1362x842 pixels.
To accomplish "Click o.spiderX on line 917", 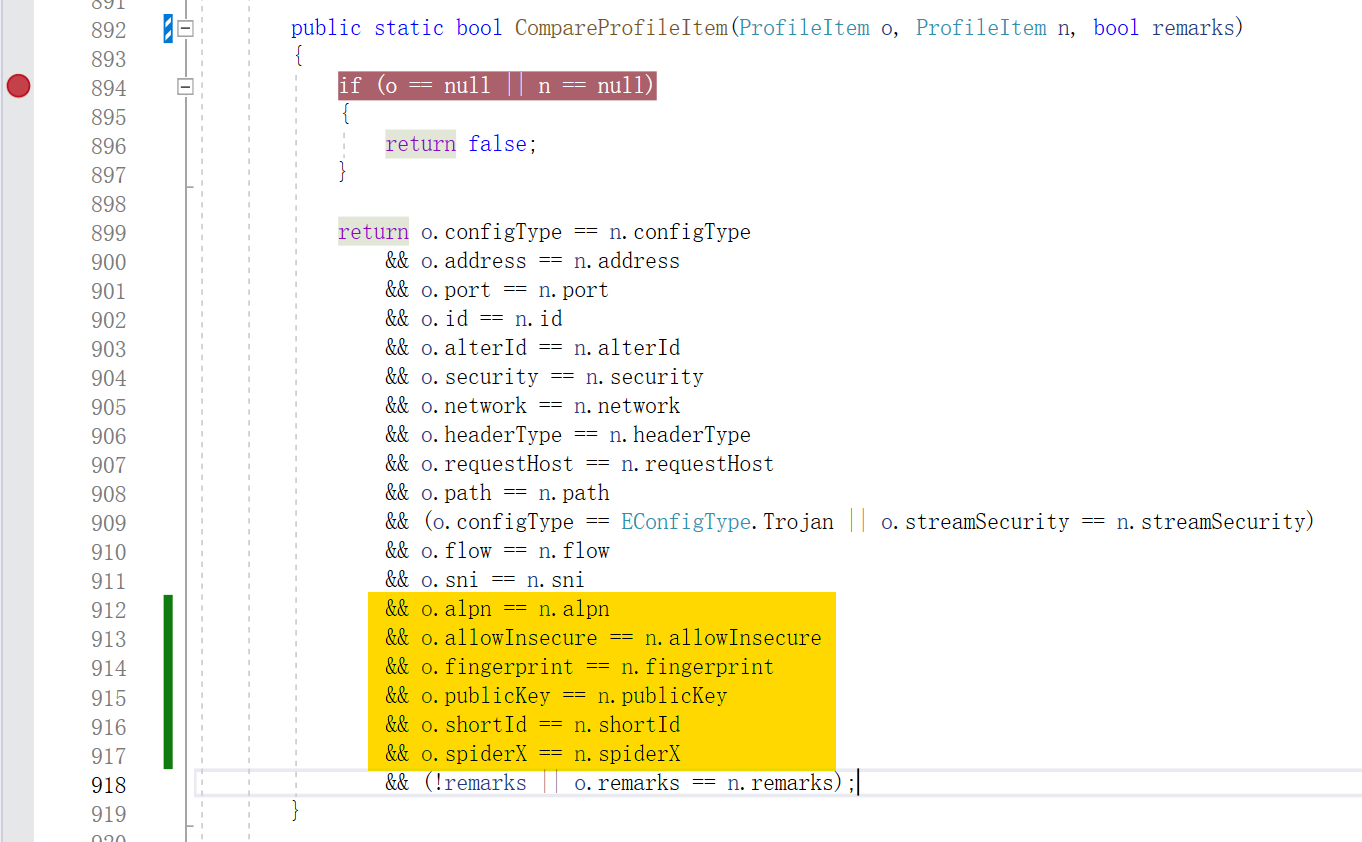I will 473,754.
